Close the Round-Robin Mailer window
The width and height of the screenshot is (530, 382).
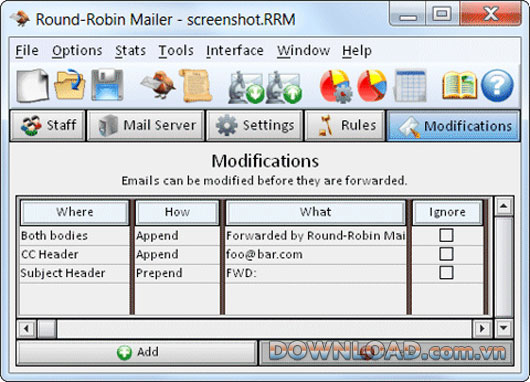(490, 14)
